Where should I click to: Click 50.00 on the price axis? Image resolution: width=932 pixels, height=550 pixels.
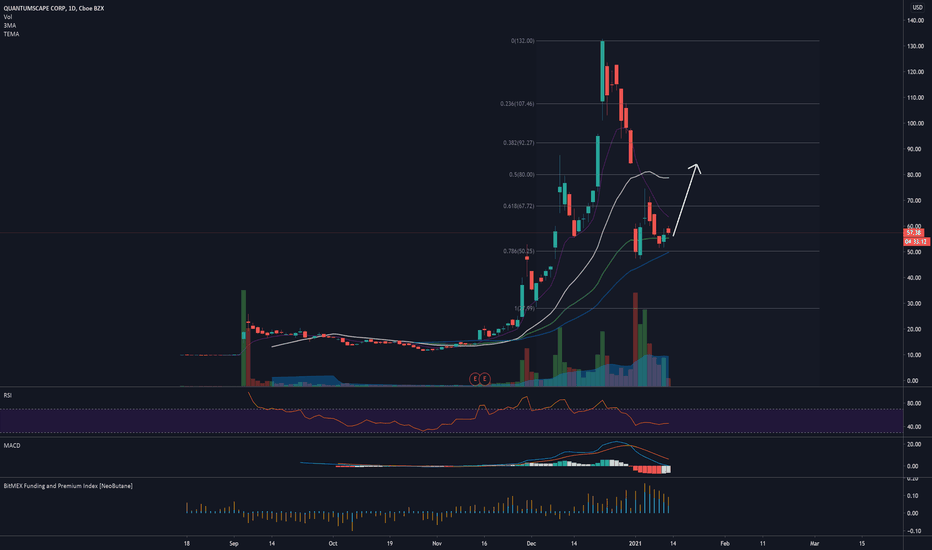[x=915, y=252]
